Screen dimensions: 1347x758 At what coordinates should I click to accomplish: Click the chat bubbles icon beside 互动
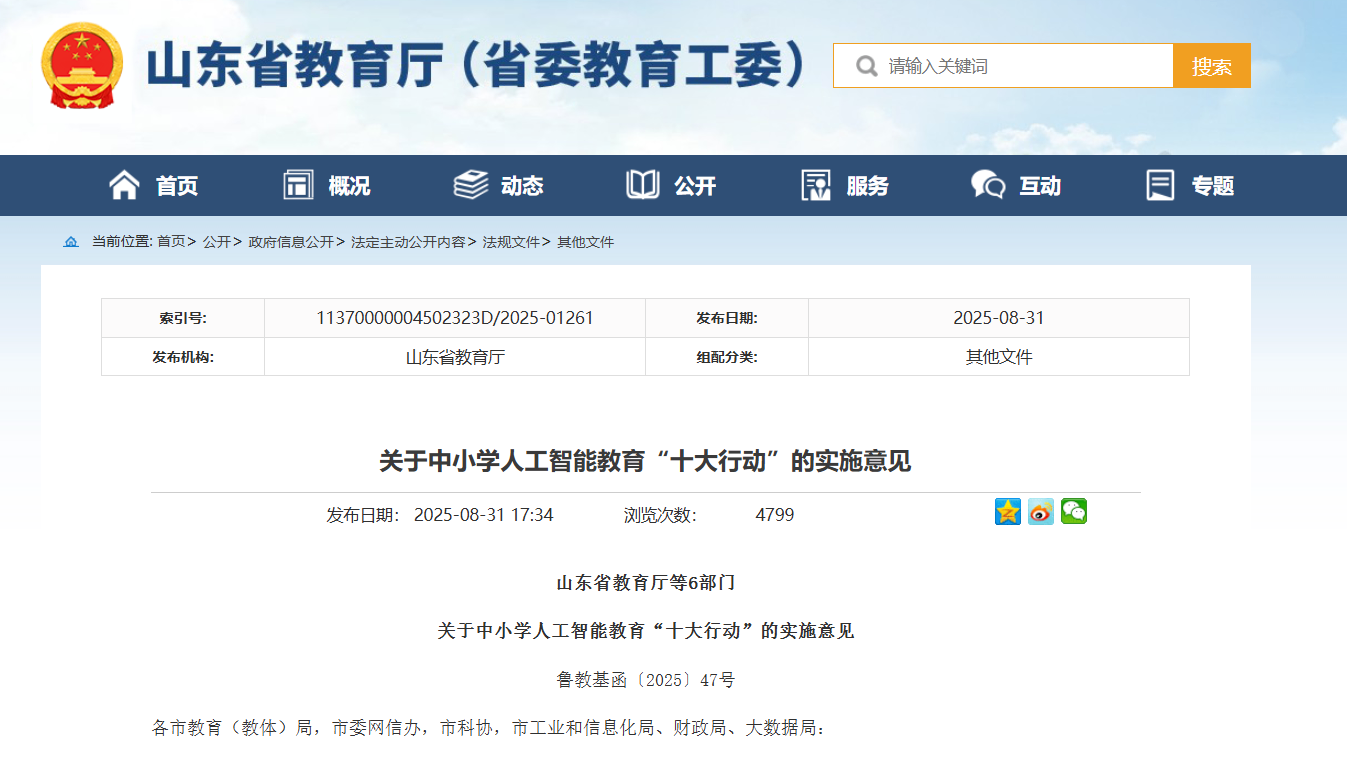pos(988,185)
